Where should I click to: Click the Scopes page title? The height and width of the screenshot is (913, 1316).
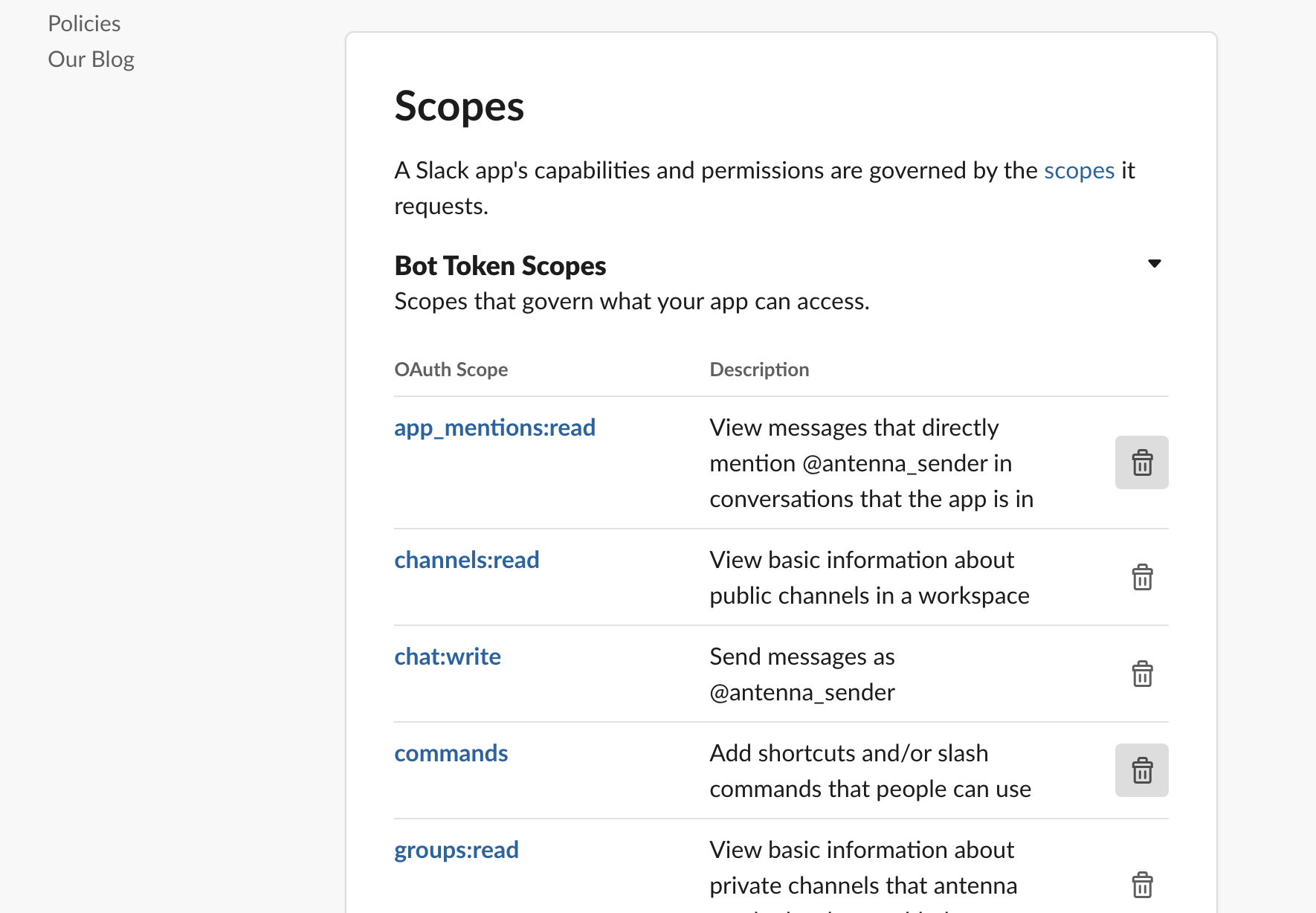(459, 106)
